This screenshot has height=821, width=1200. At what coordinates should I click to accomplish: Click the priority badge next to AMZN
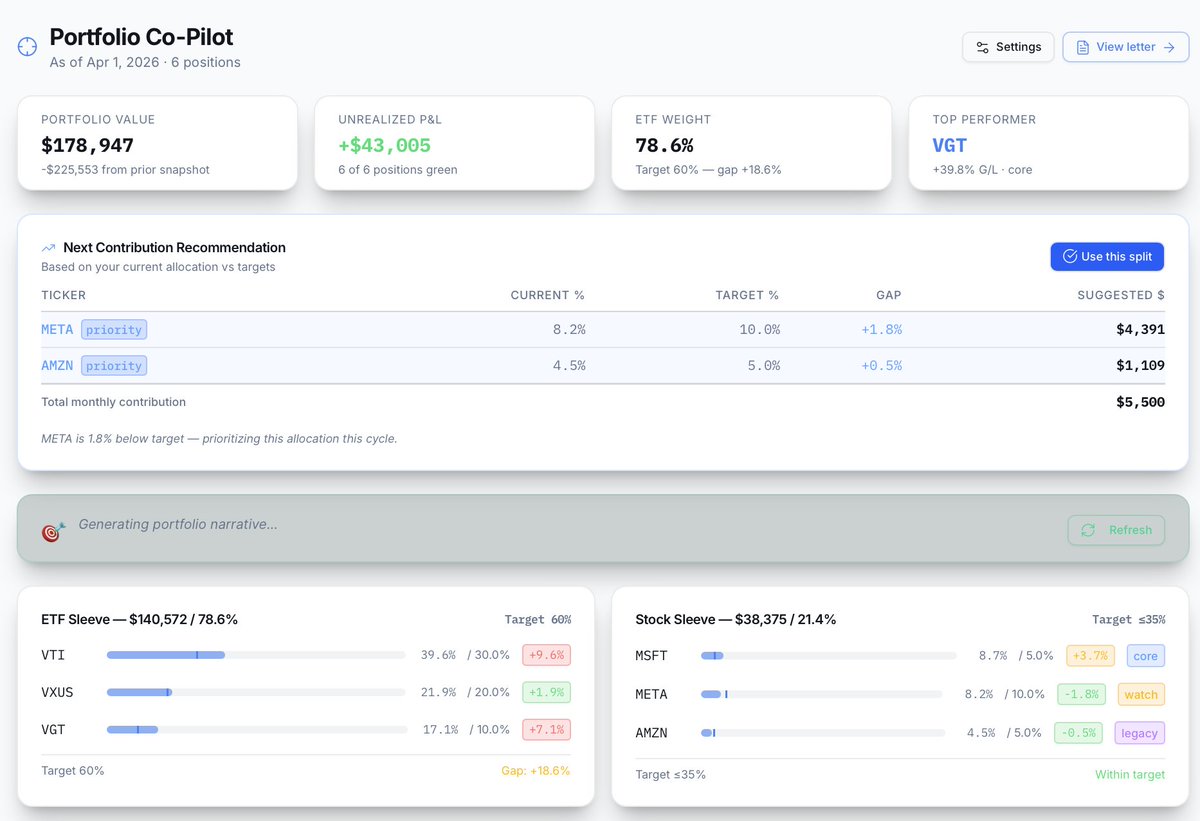click(114, 365)
